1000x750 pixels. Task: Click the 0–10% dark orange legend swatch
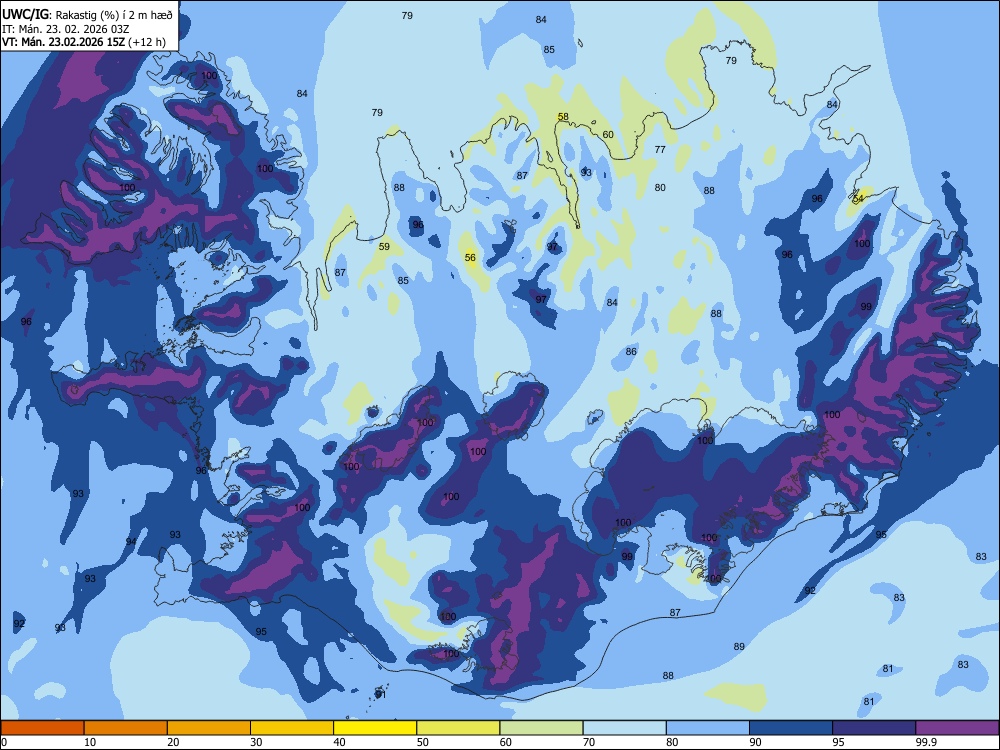point(42,728)
